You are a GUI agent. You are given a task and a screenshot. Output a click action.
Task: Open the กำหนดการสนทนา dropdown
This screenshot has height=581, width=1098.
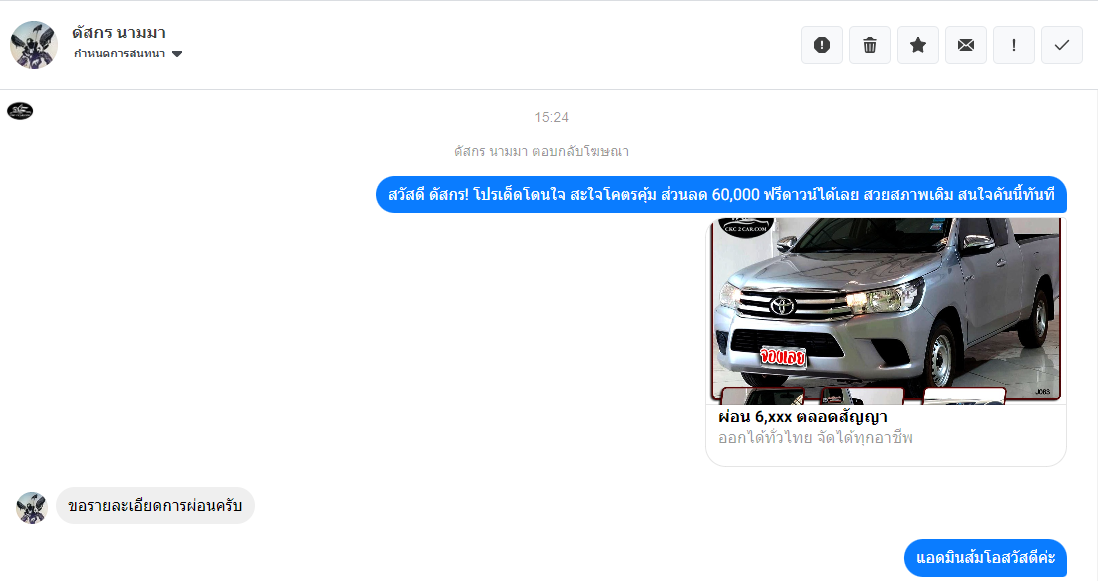click(128, 54)
